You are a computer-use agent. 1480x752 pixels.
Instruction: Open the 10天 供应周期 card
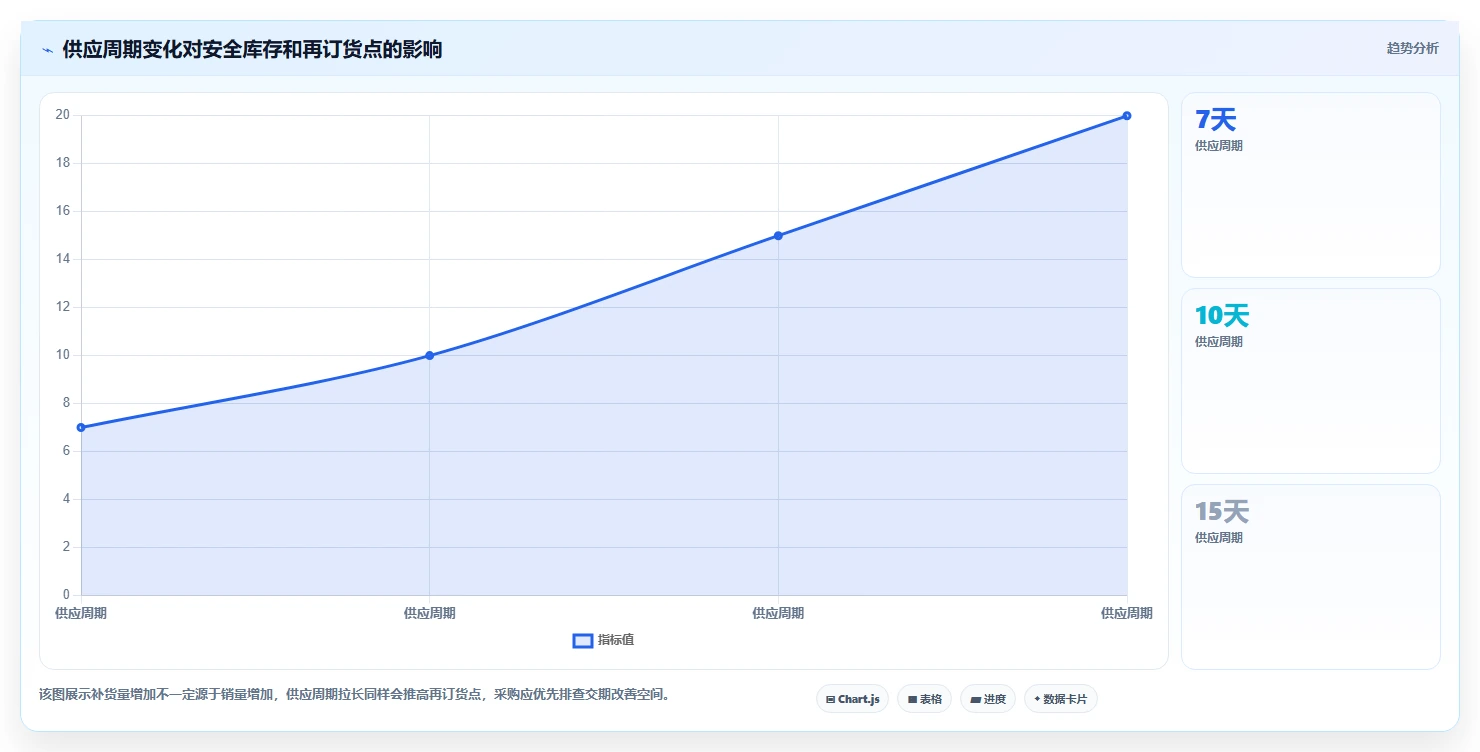pyautogui.click(x=1311, y=381)
